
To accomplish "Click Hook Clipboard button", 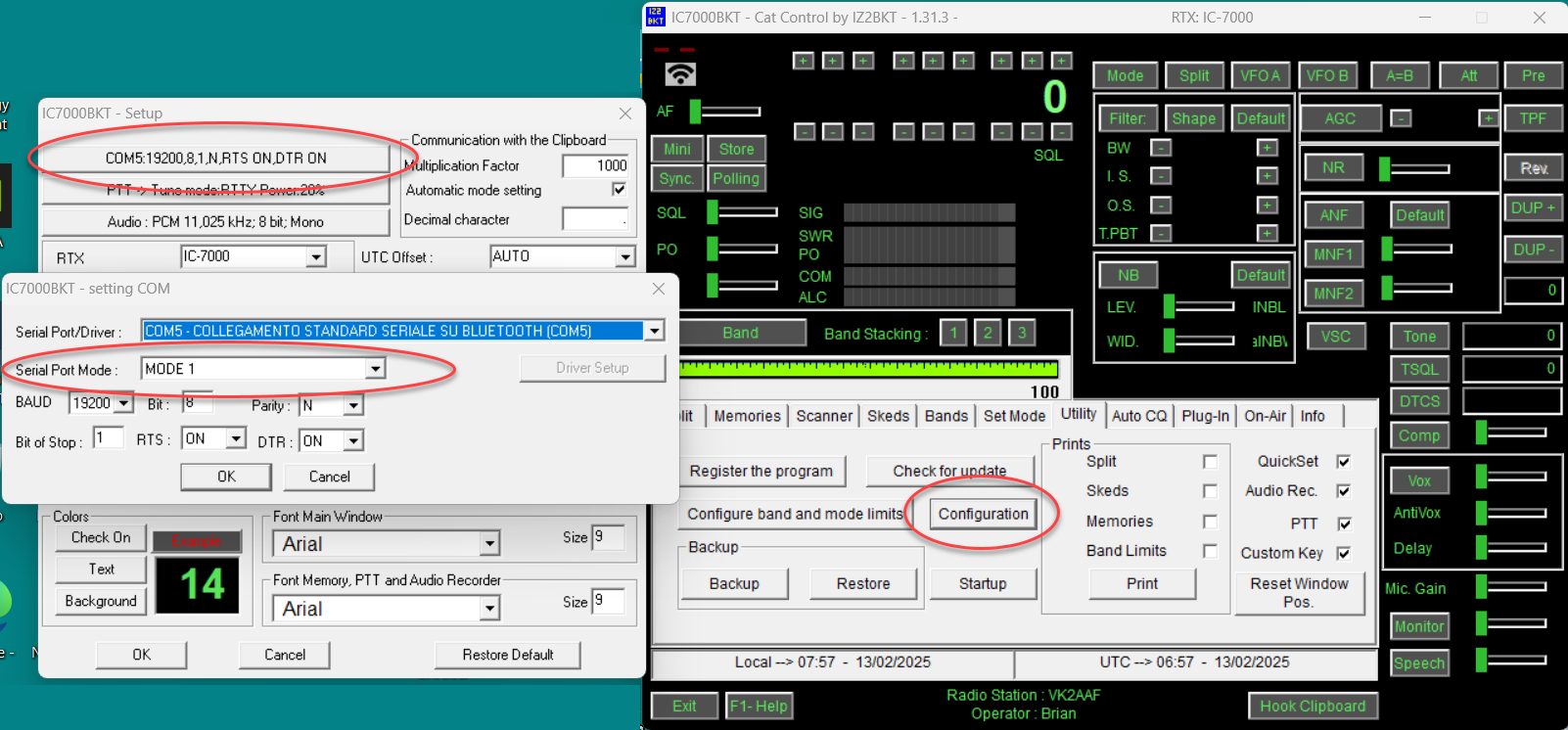I will click(x=1312, y=706).
